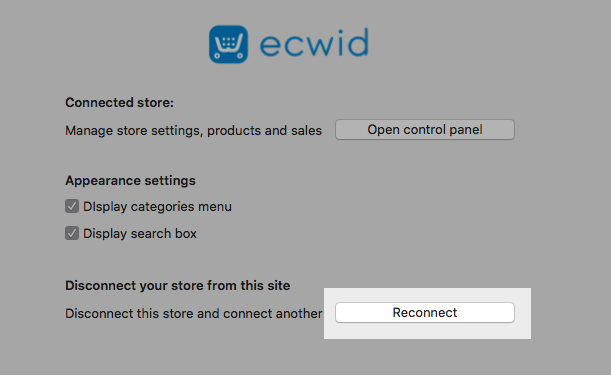Click the 'Appearance settings' heading
Image resolution: width=611 pixels, height=375 pixels.
(x=130, y=181)
